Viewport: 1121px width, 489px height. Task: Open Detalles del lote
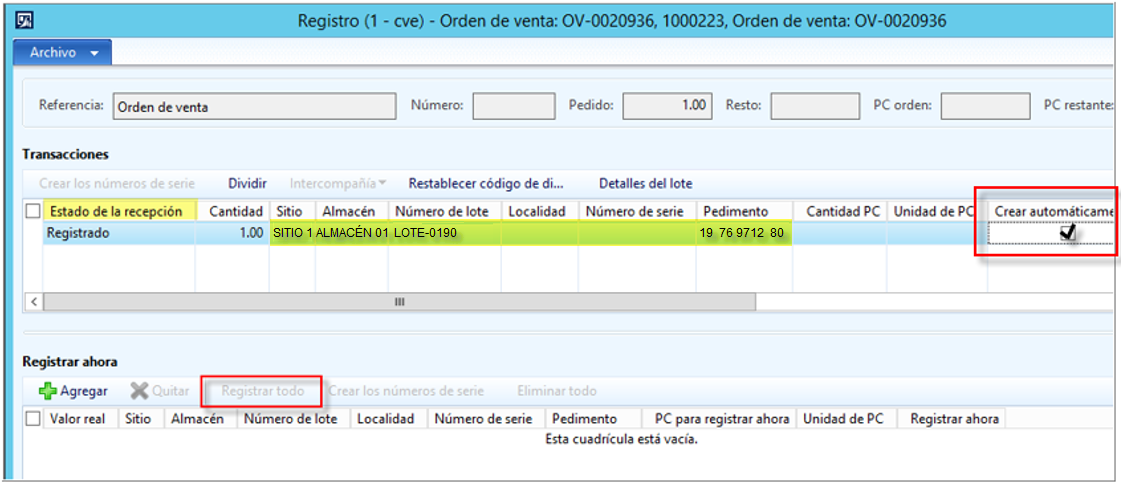tap(646, 184)
